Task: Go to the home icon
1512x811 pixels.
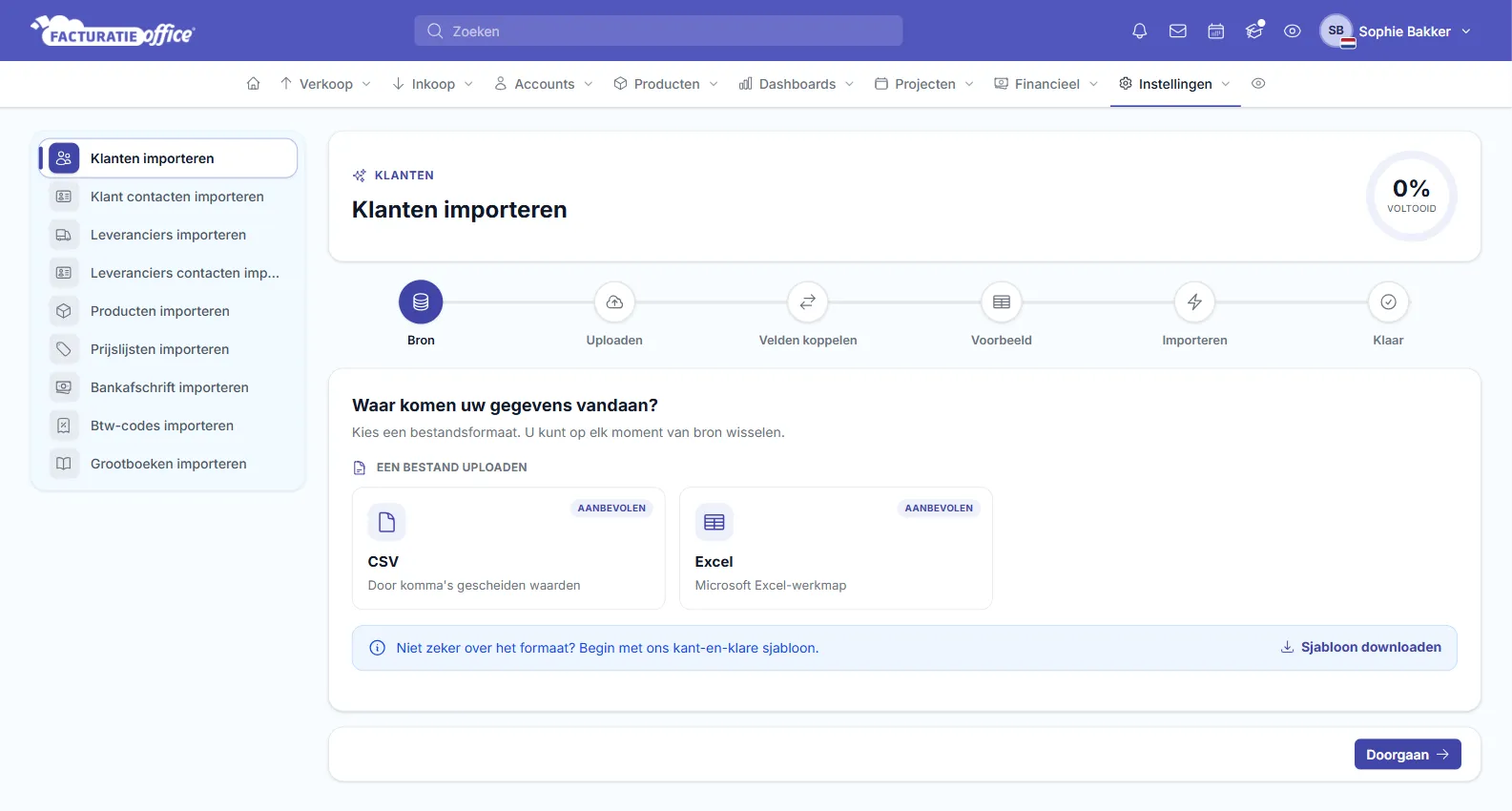Action: (x=254, y=84)
